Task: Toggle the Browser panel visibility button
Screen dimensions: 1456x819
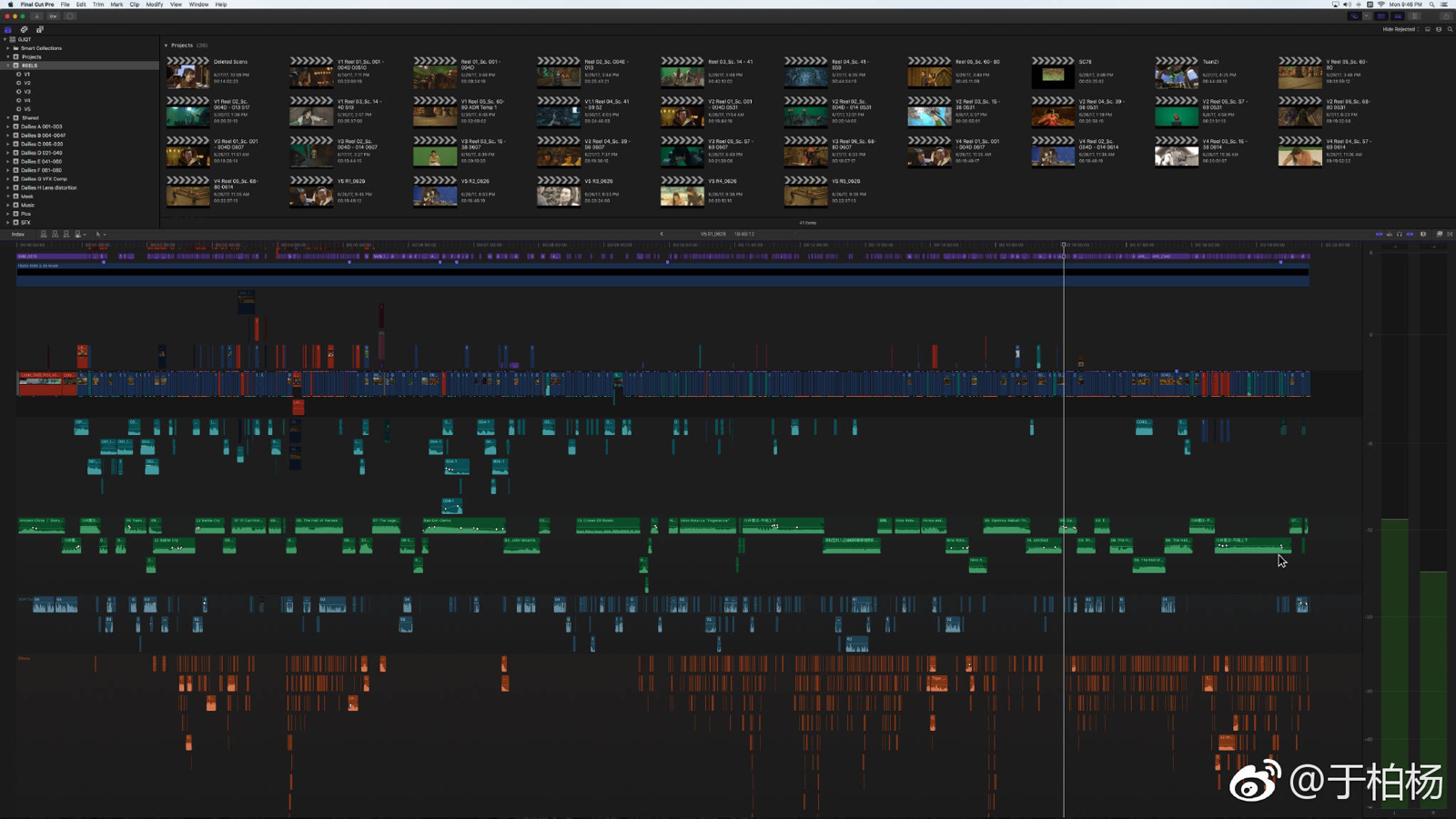Action: pos(1380,16)
